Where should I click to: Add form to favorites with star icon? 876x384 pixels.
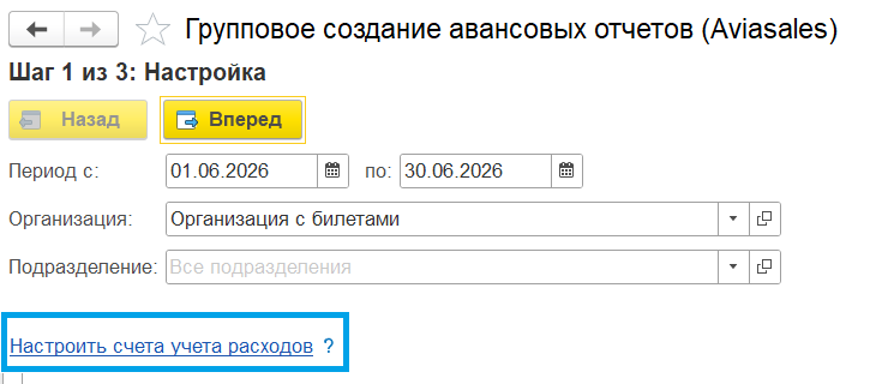(x=153, y=30)
